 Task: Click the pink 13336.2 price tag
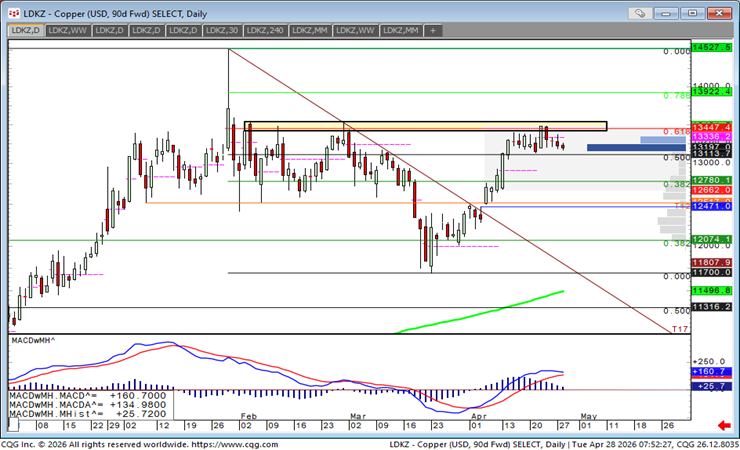pos(711,137)
